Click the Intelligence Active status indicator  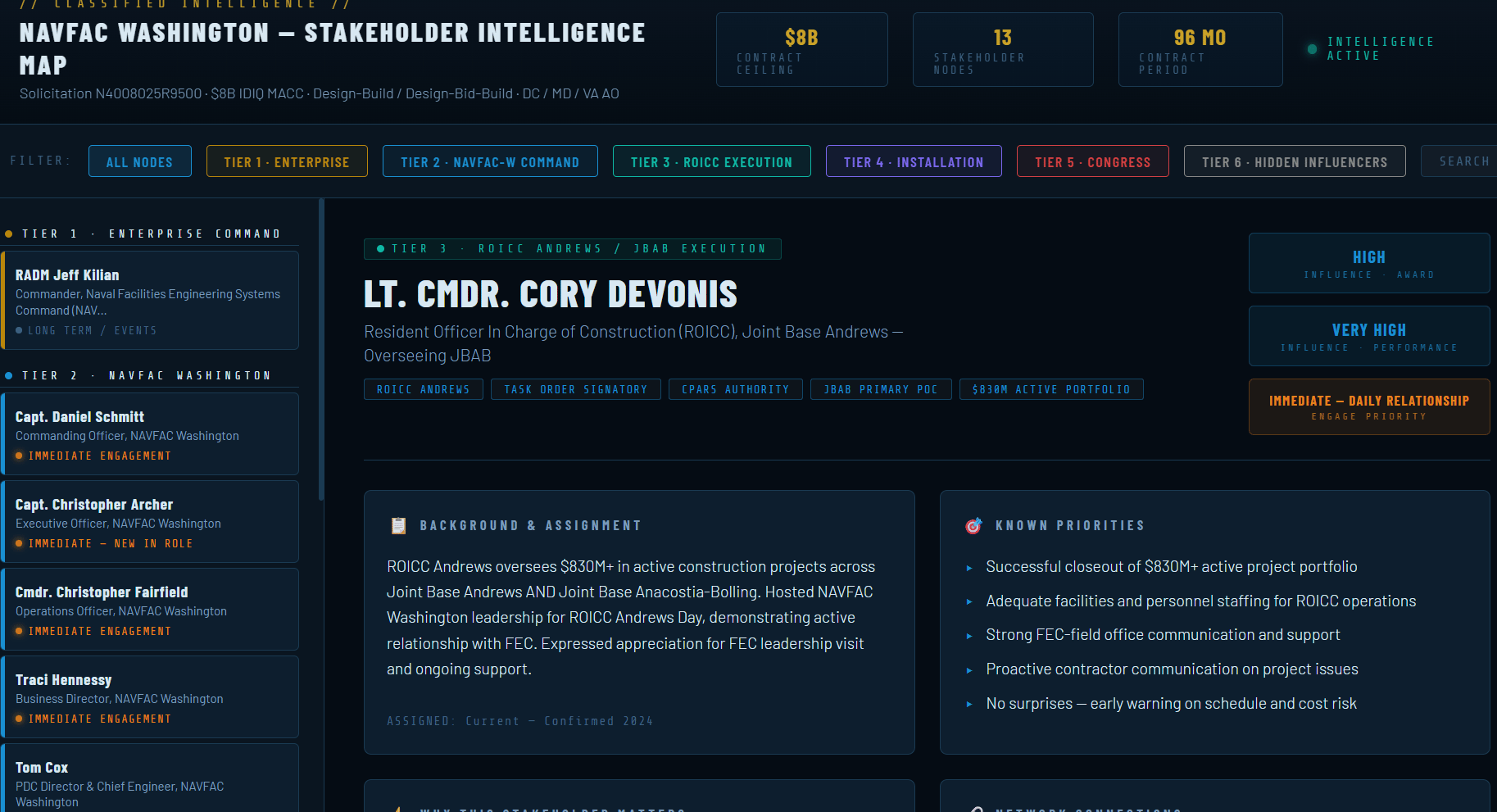tap(1371, 48)
